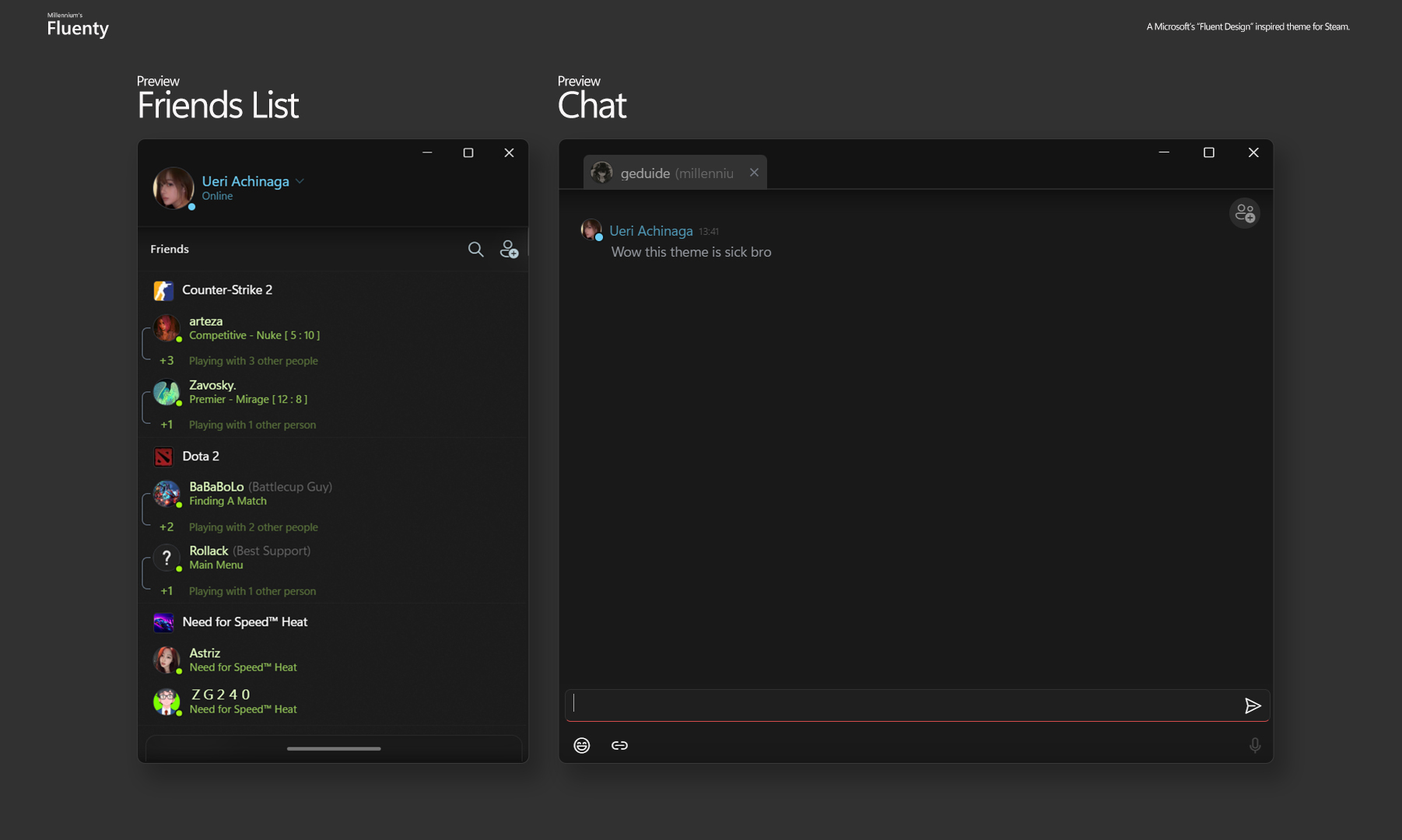Click Rollack's question mark avatar
The image size is (1402, 840).
point(166,558)
